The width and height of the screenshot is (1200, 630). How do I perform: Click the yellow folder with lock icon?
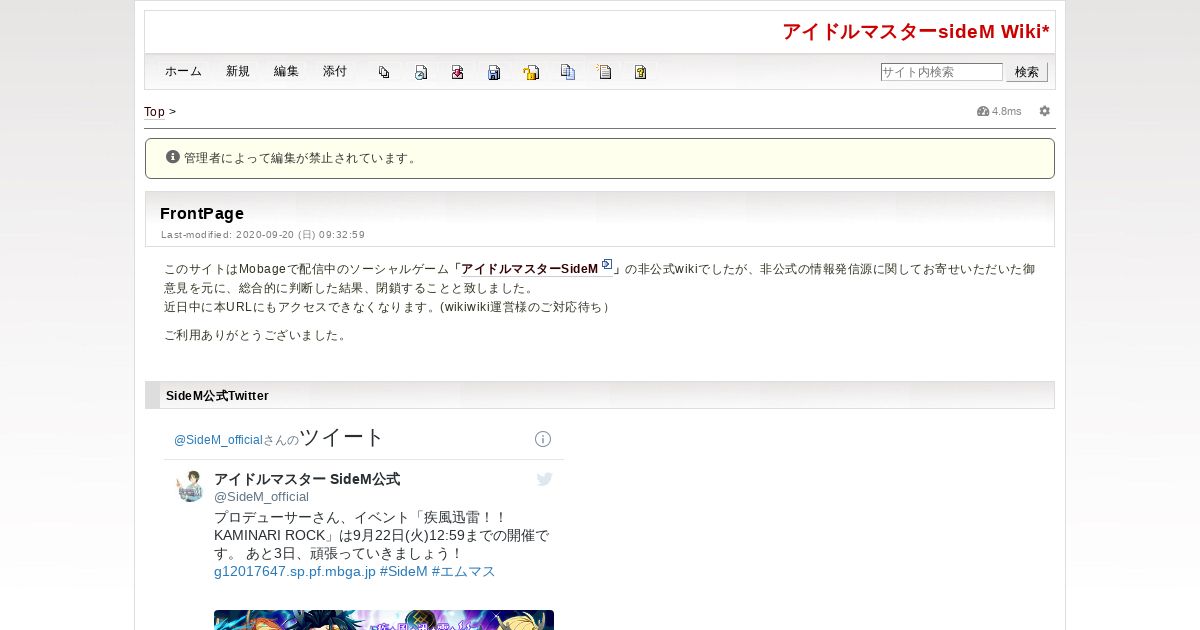[531, 72]
